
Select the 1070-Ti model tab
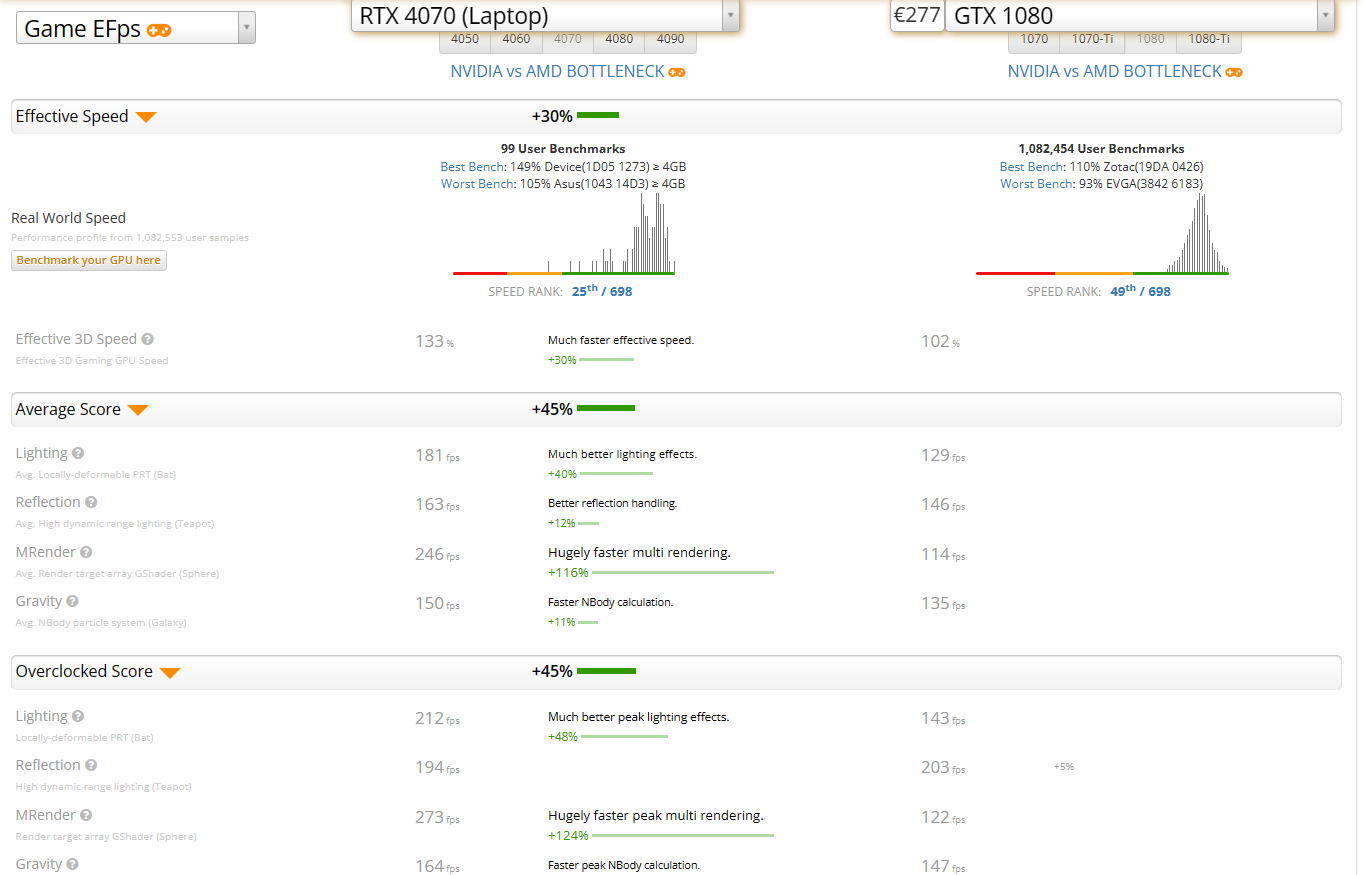(1092, 39)
